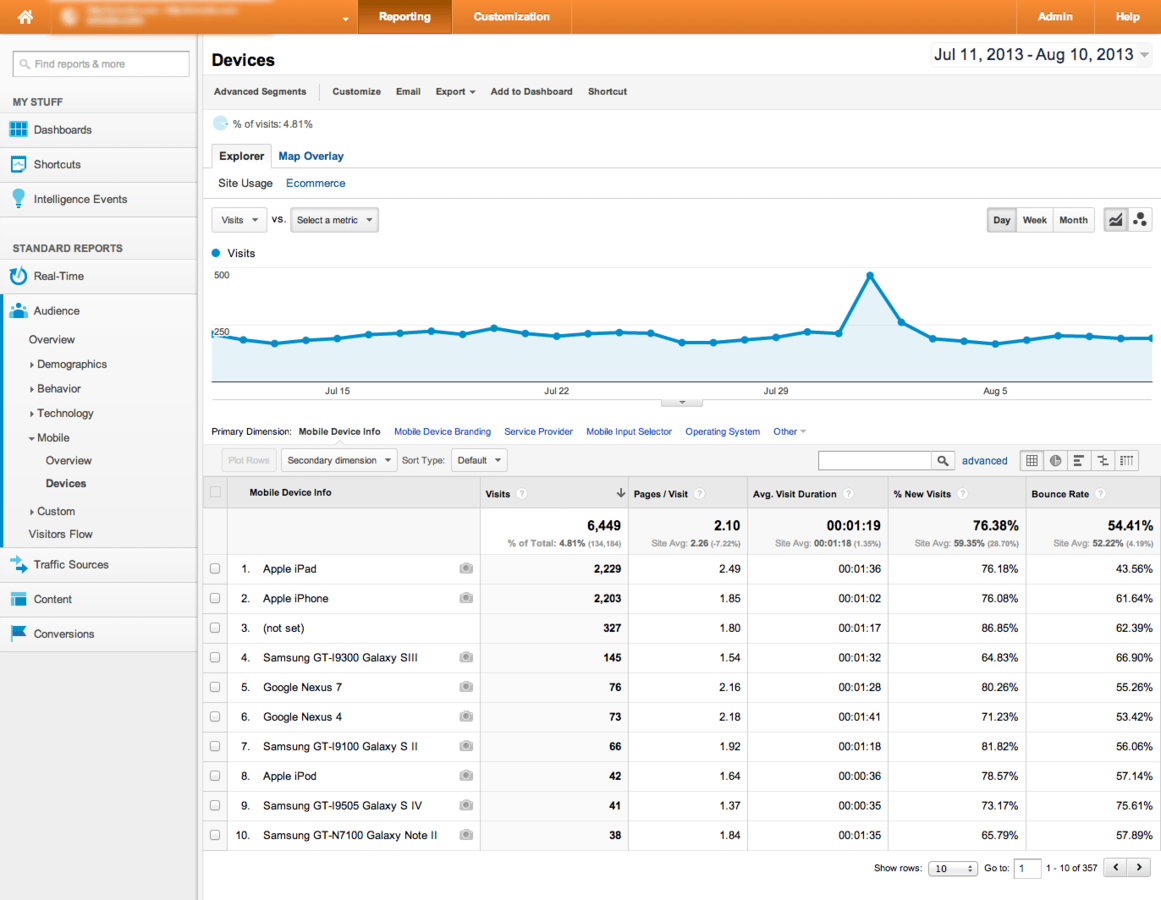
Task: Select Mobile Device Branding dimension
Action: click(442, 431)
